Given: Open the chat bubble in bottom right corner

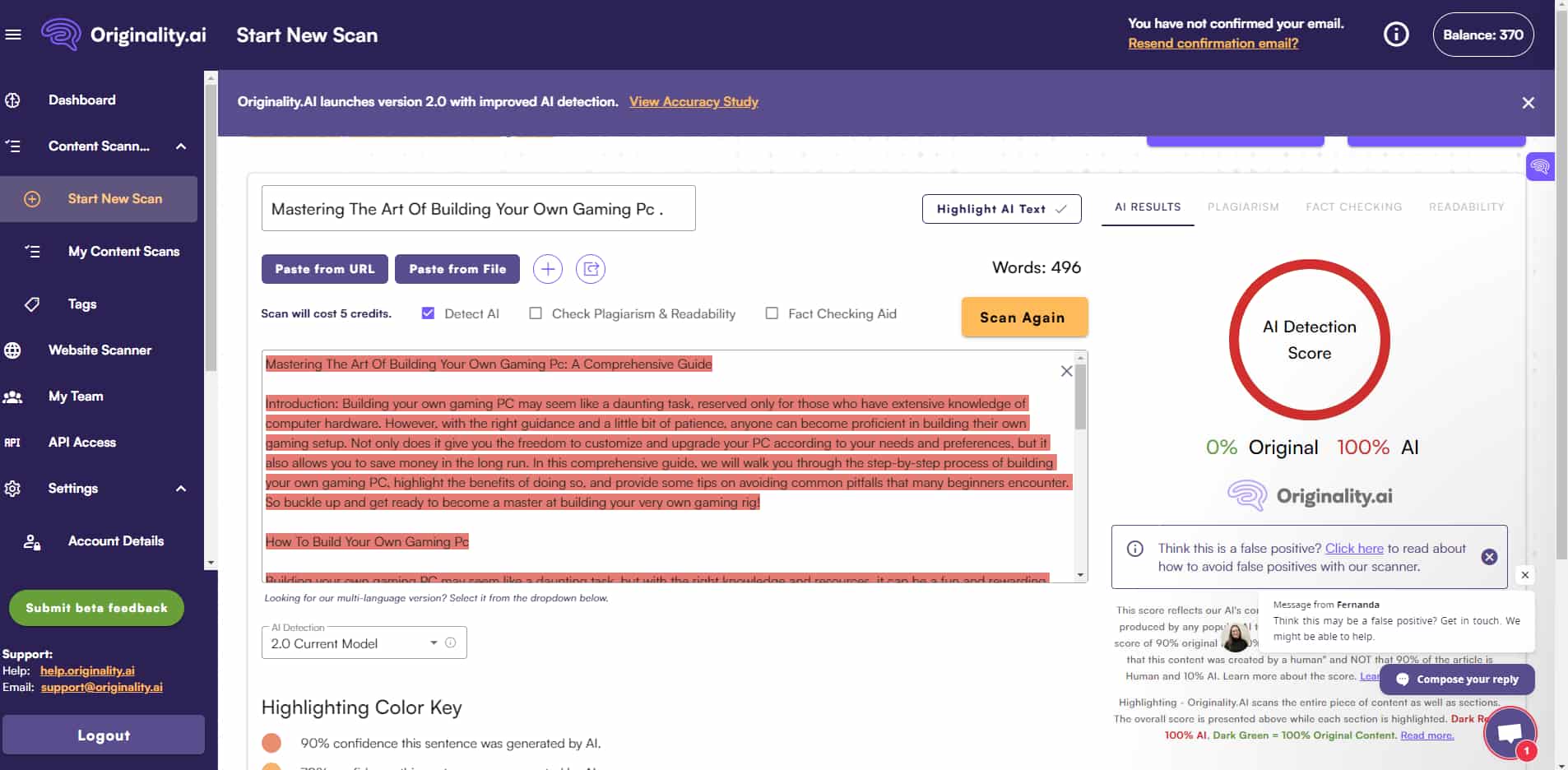Looking at the screenshot, I should click(x=1510, y=731).
